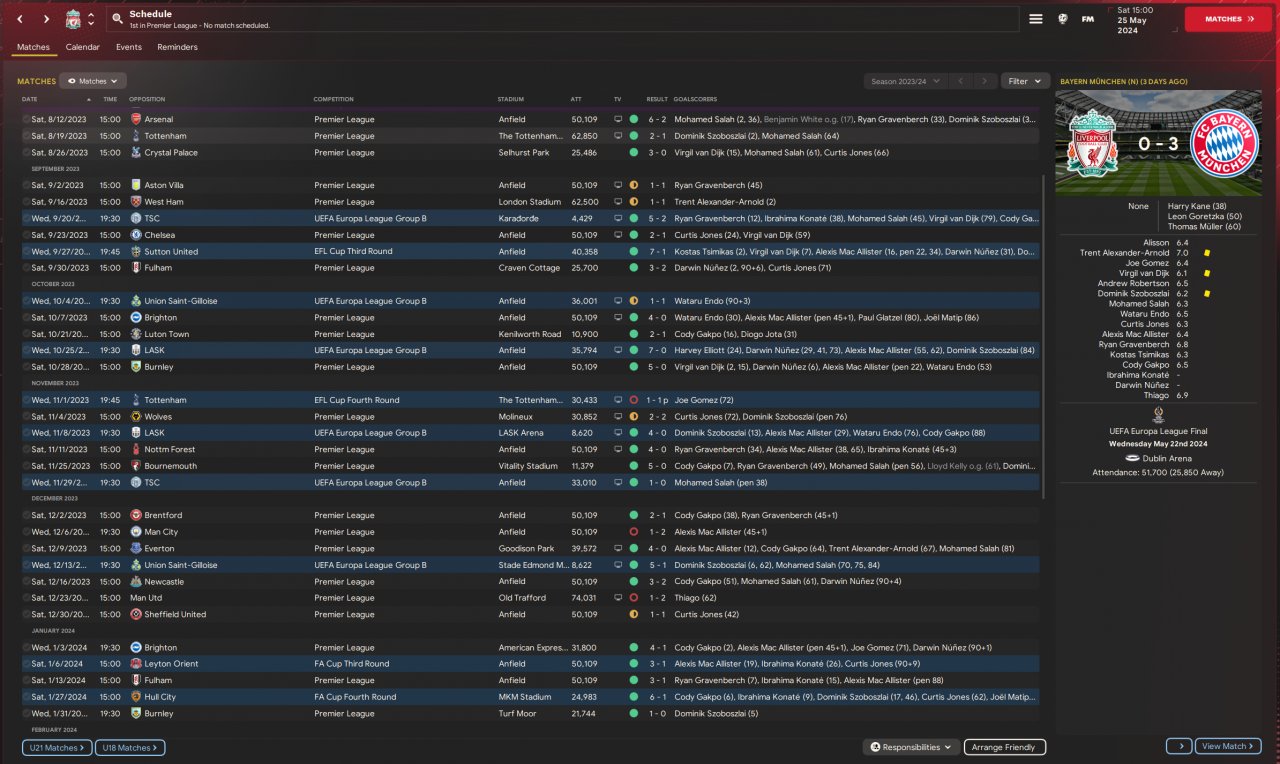Click the up/down club switcher chevrons
The image size is (1280, 764).
coord(92,19)
